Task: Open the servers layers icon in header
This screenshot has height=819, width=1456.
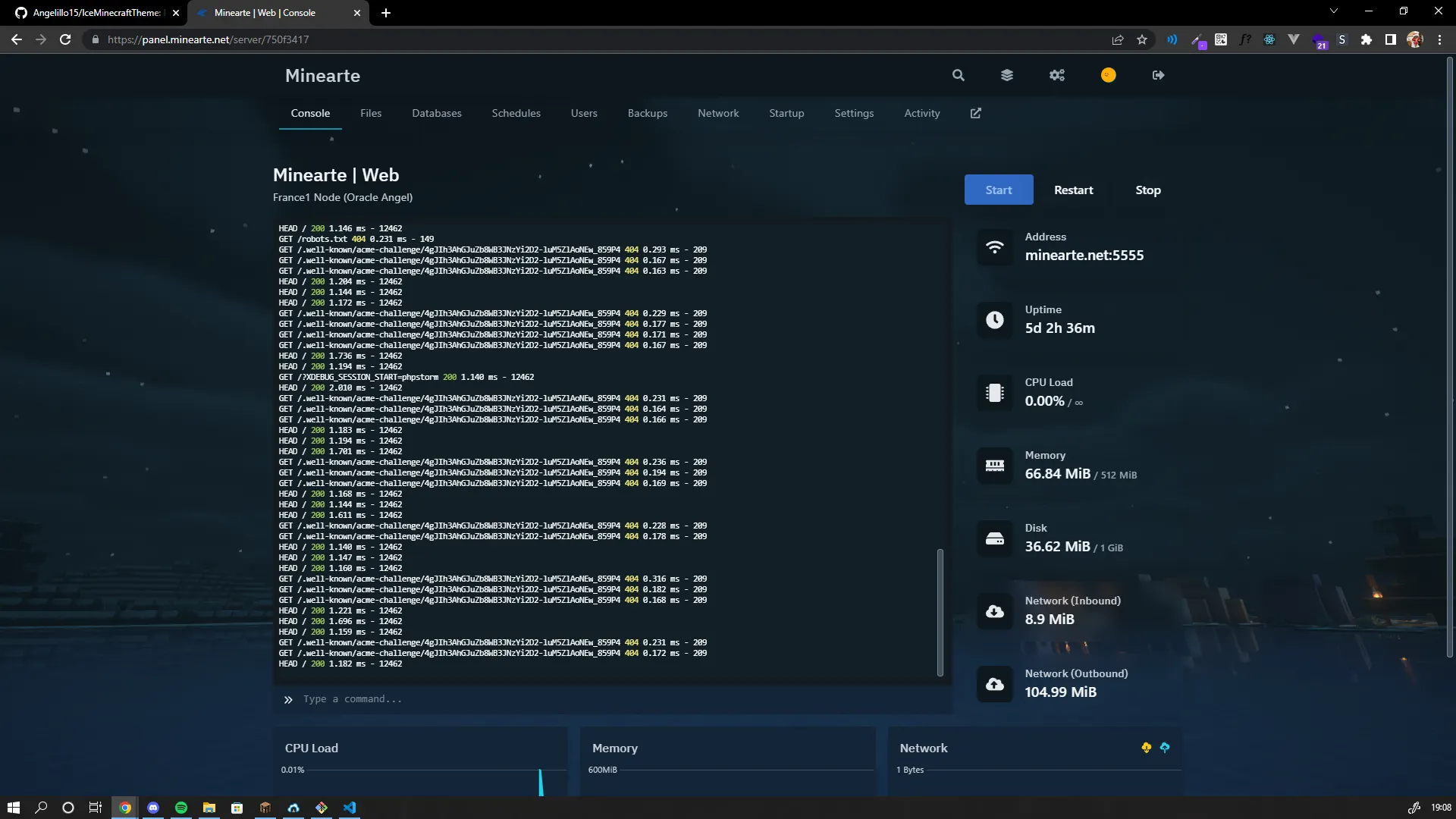Action: coord(1007,75)
